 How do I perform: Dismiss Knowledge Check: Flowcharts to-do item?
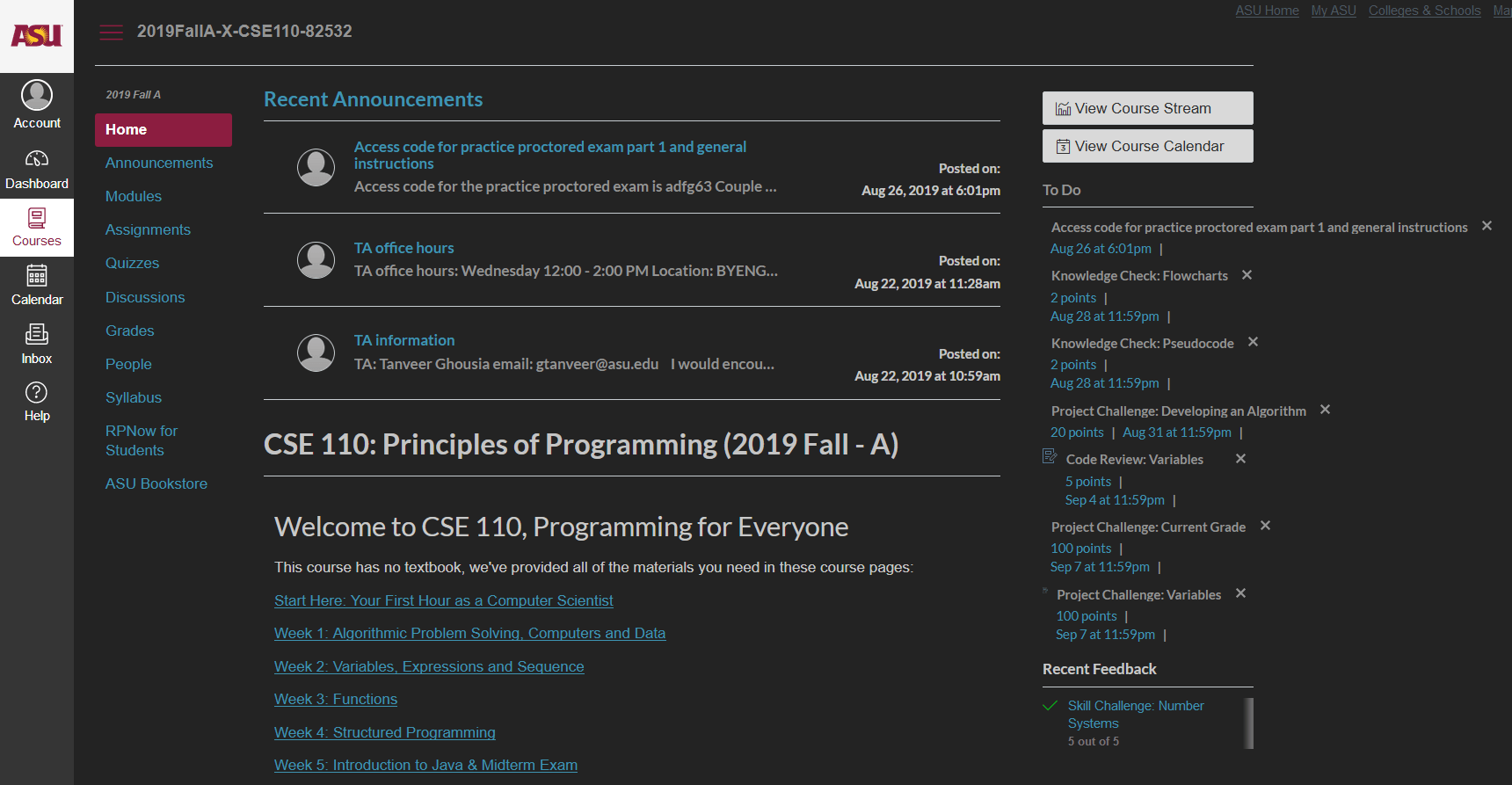(x=1247, y=275)
